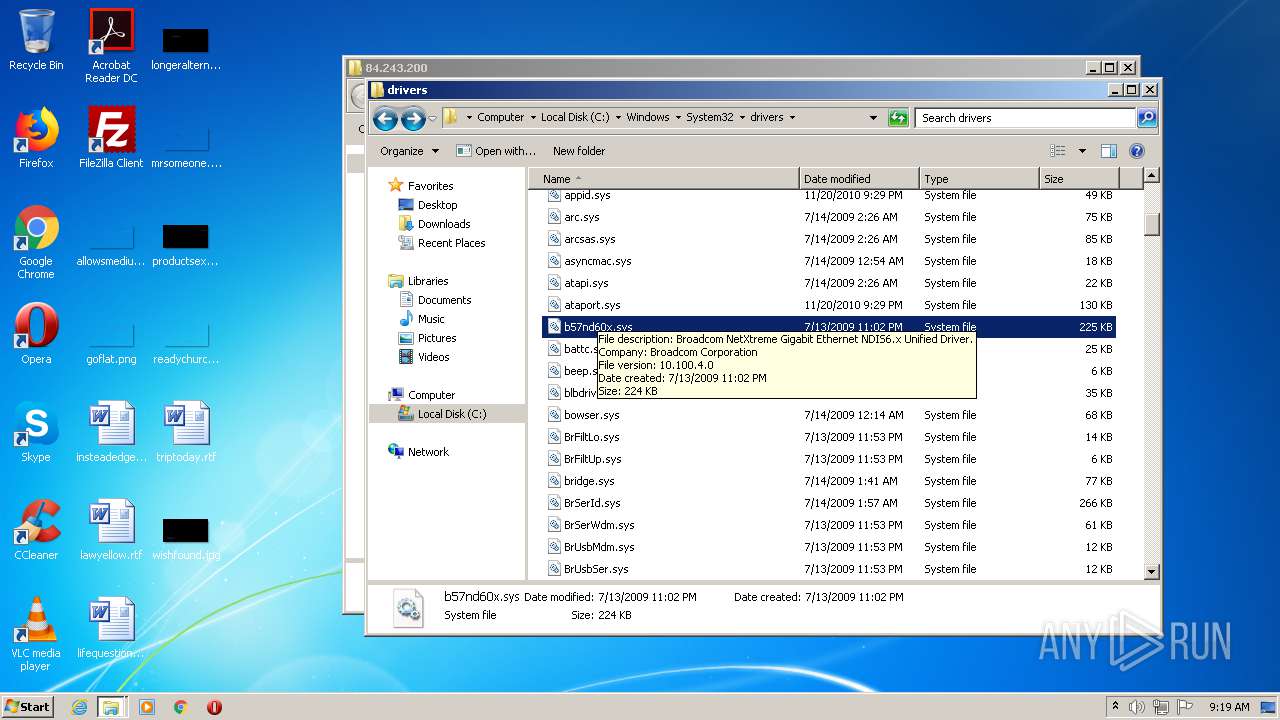
Task: Click the green Refresh button beside address bar
Action: [898, 118]
